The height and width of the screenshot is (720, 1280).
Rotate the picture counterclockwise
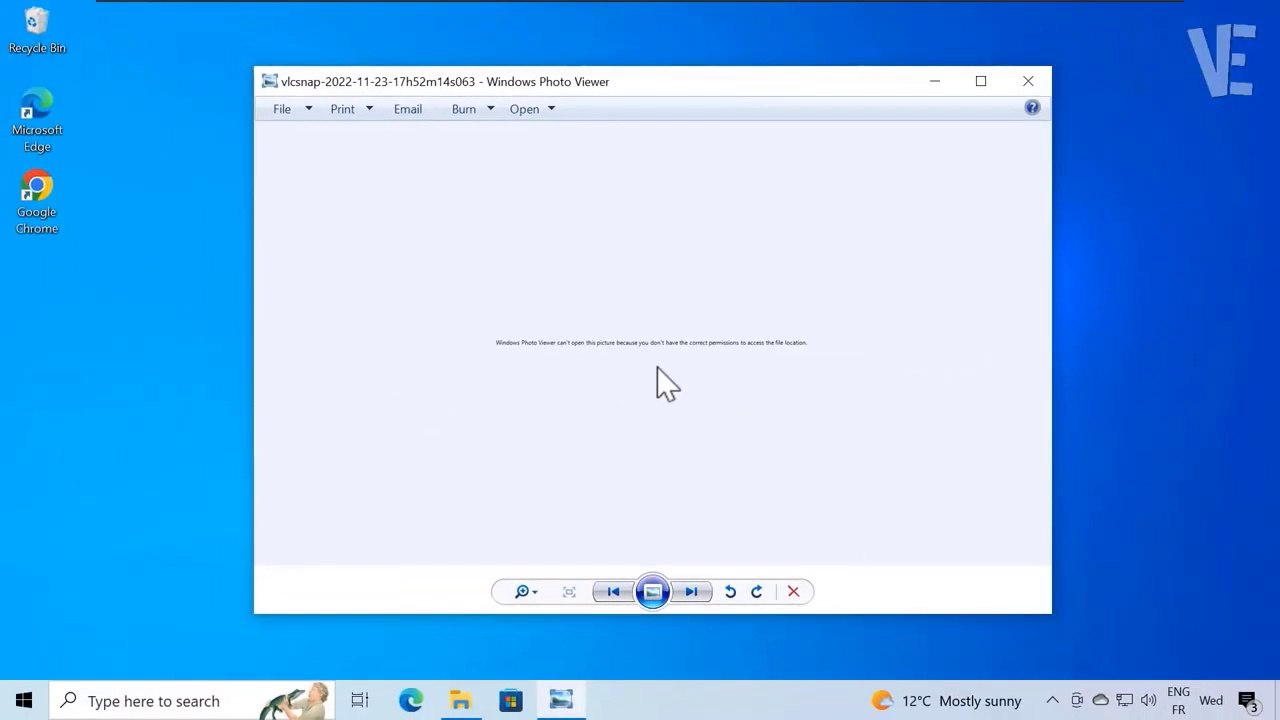[730, 592]
